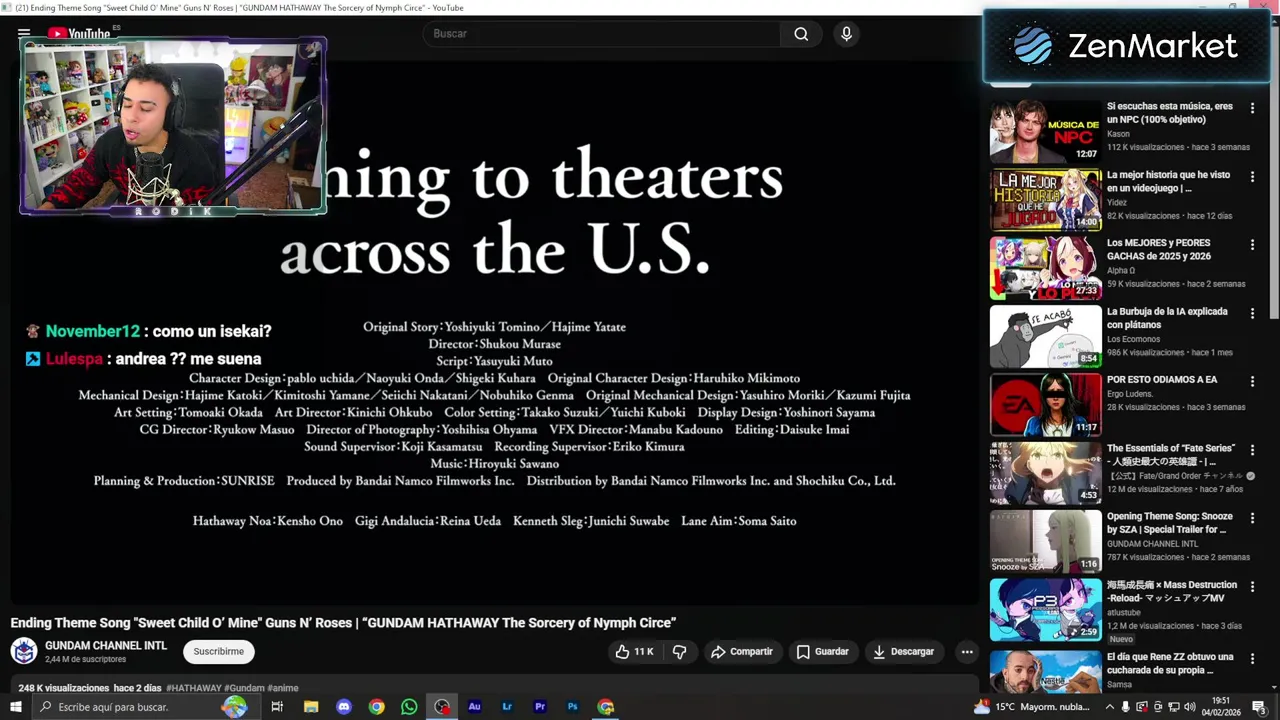1280x720 pixels.
Task: Click the Guardar save button
Action: click(x=822, y=651)
